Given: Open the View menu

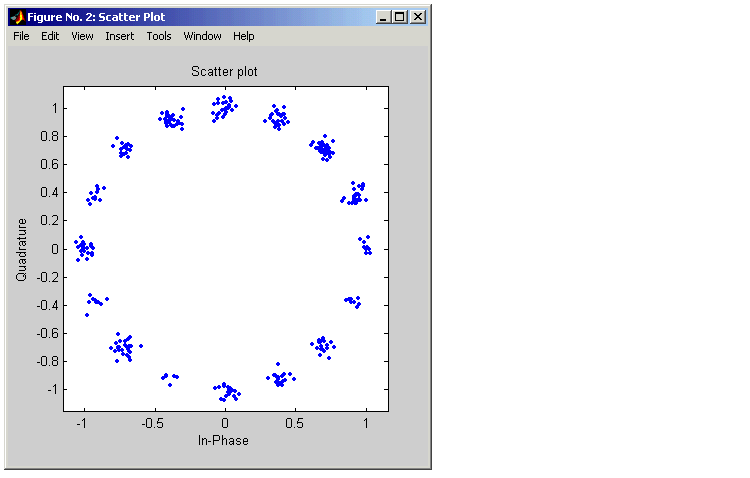Looking at the screenshot, I should tap(82, 36).
